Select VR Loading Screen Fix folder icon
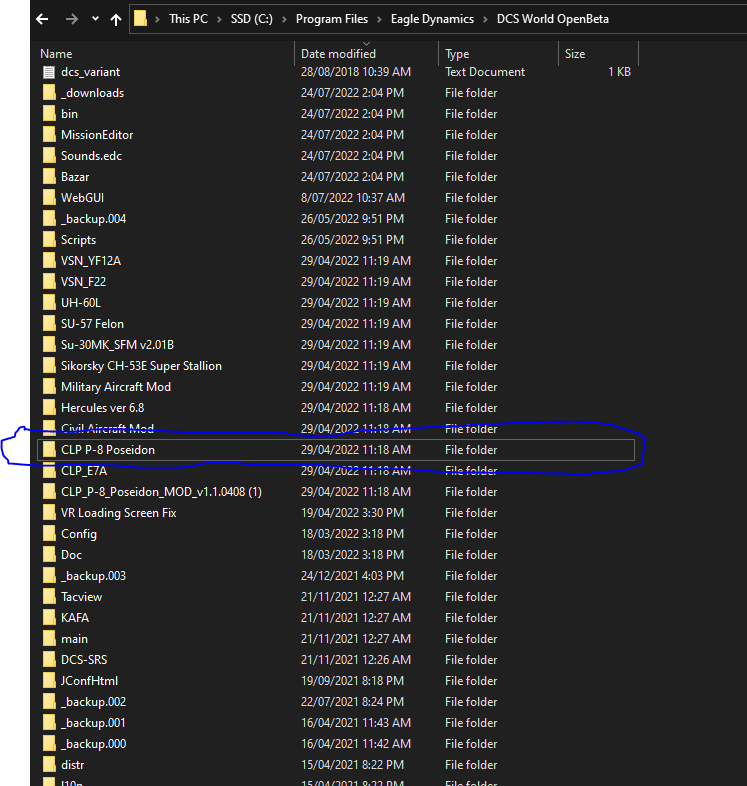747x786 pixels. [49, 513]
